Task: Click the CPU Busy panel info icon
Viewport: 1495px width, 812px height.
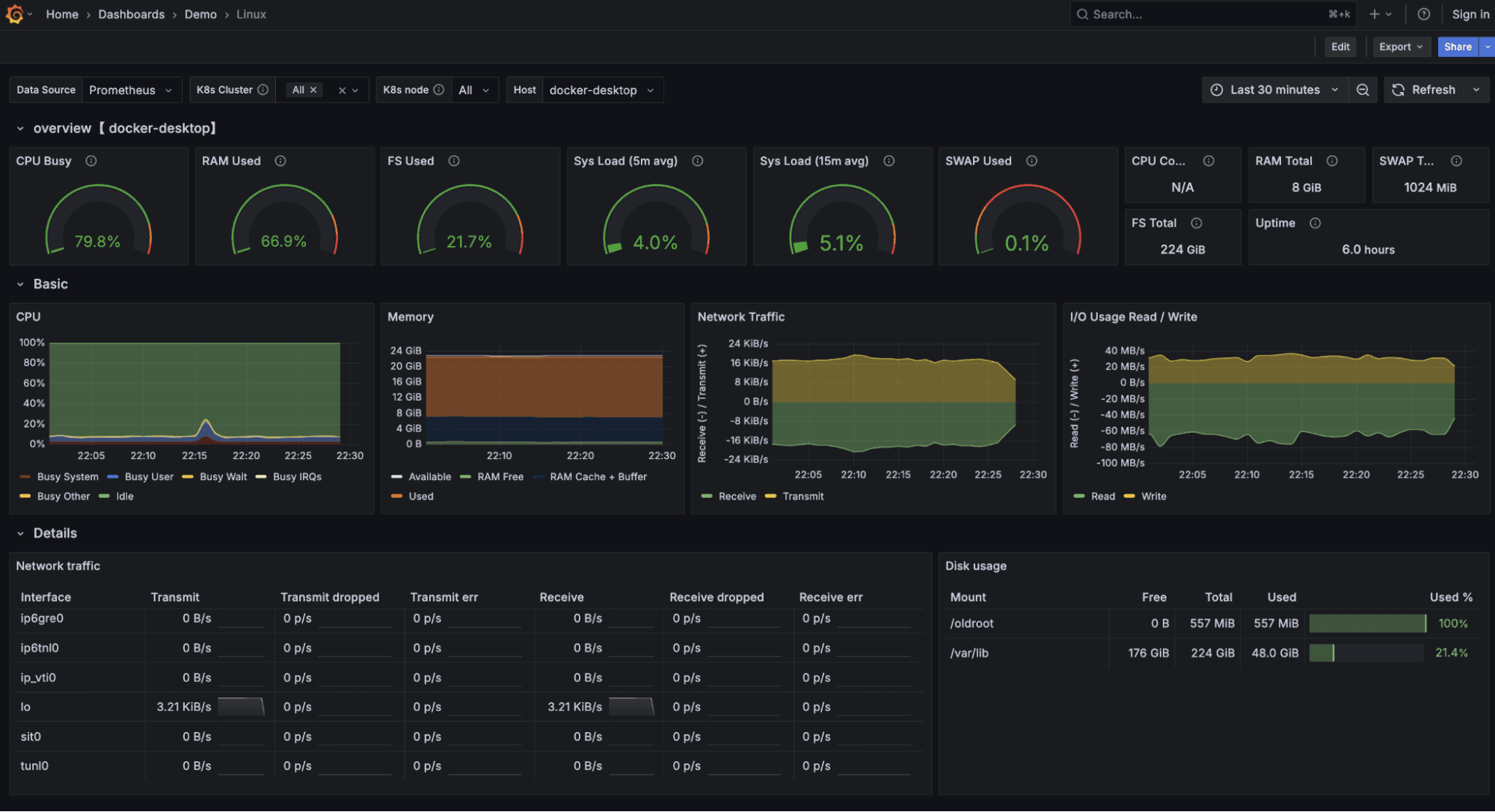Action: [91, 160]
